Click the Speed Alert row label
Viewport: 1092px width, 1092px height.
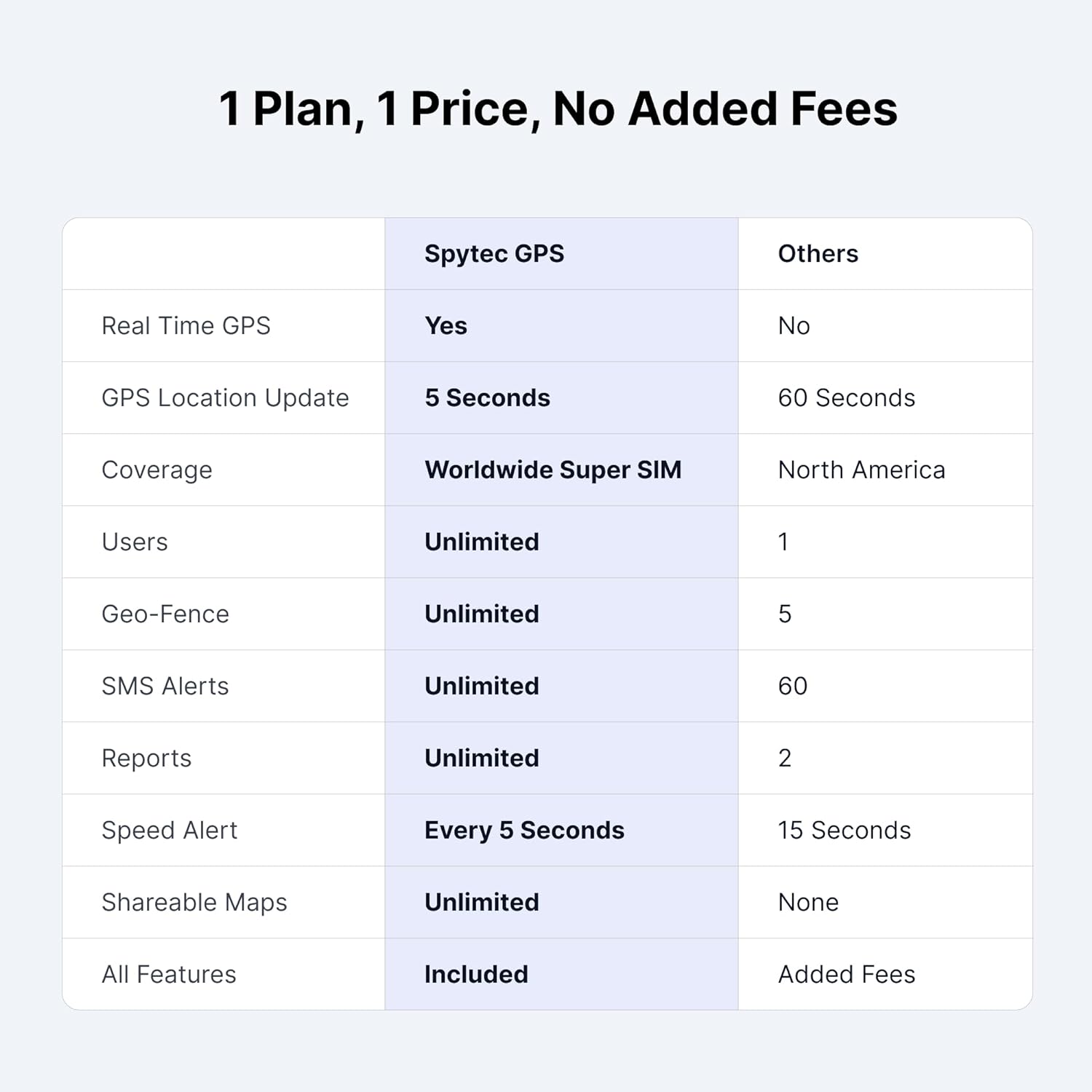(x=170, y=830)
